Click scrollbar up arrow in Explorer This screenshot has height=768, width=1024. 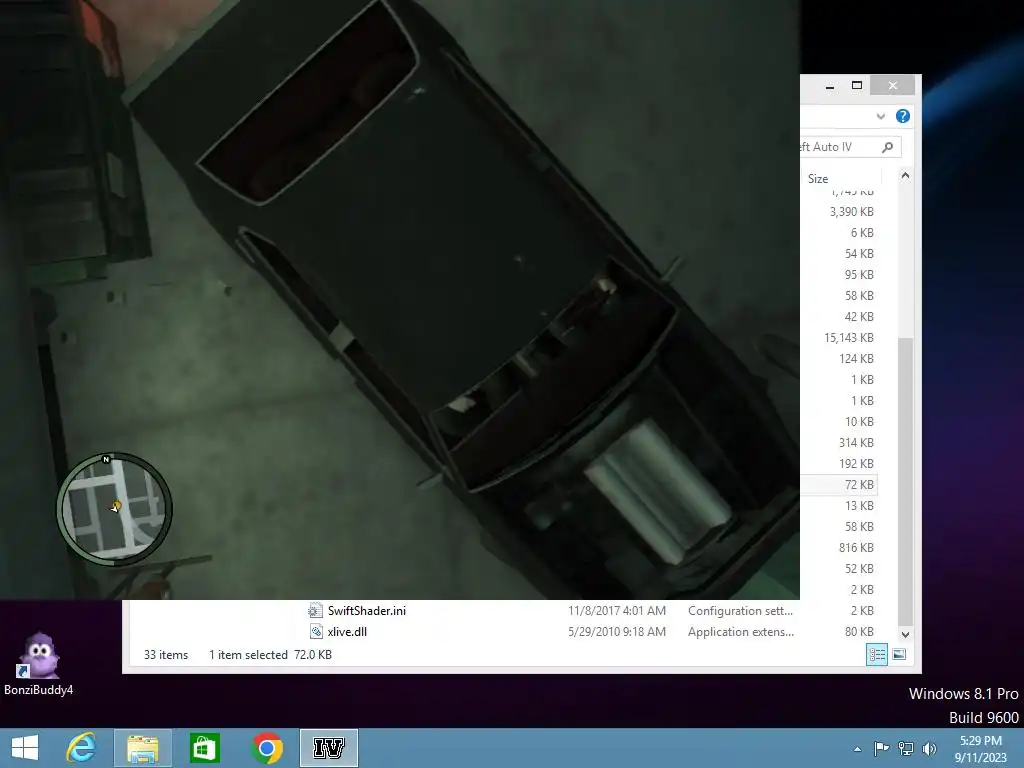pyautogui.click(x=905, y=176)
